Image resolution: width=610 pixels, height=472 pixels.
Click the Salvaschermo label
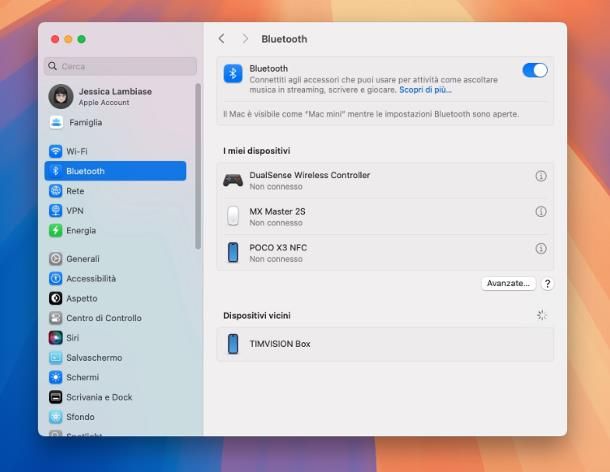tap(94, 357)
